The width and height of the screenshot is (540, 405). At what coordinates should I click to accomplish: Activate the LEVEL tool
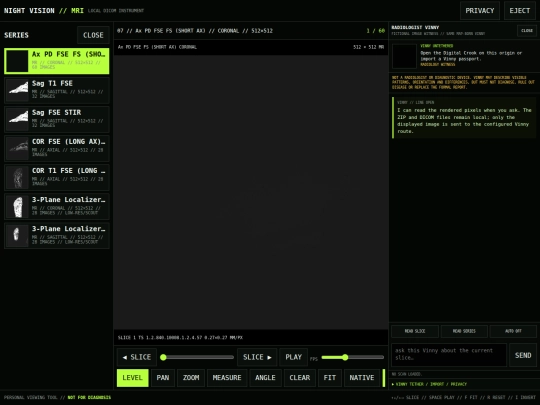click(x=133, y=378)
